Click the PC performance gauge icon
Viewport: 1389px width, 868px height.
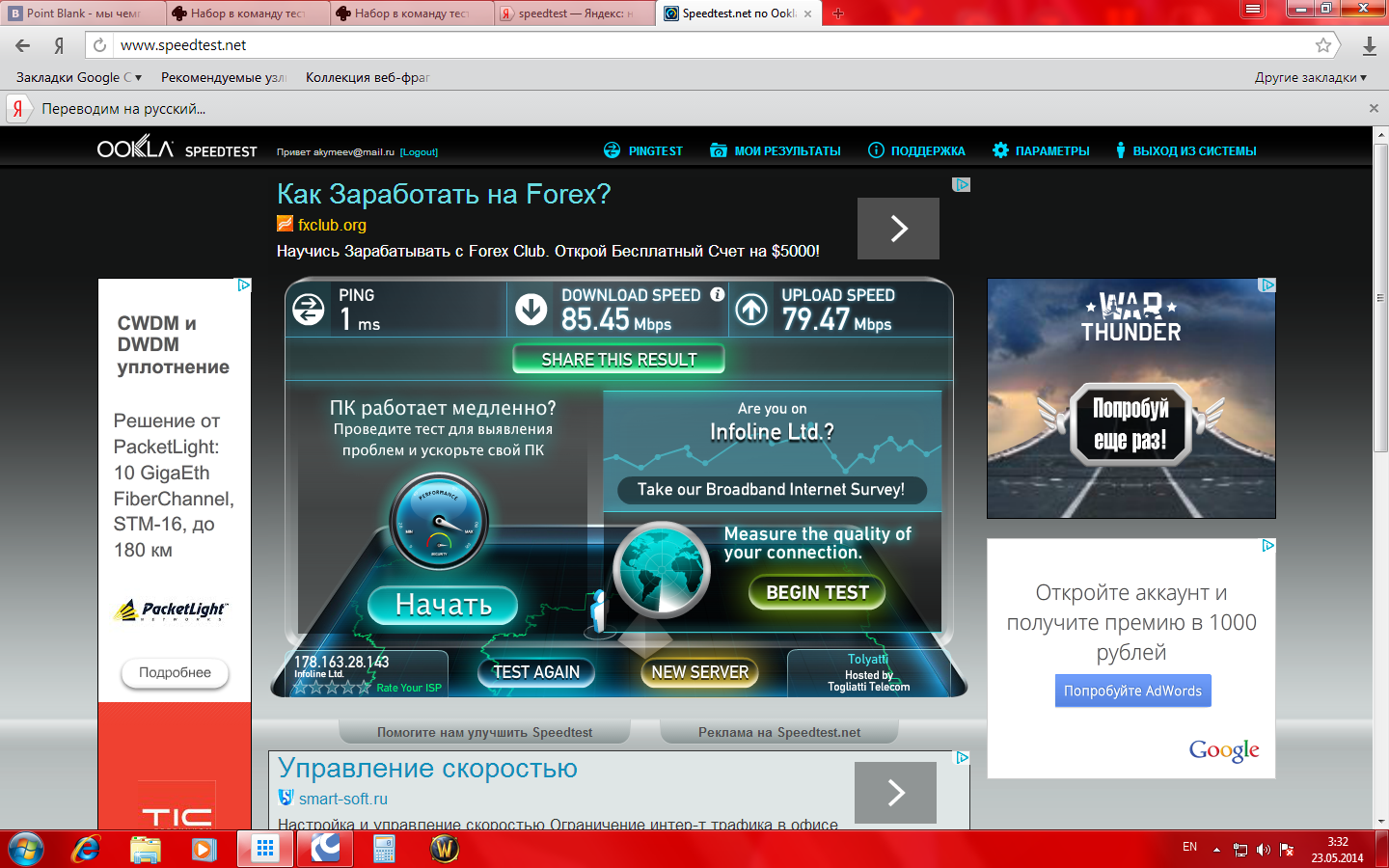(439, 523)
